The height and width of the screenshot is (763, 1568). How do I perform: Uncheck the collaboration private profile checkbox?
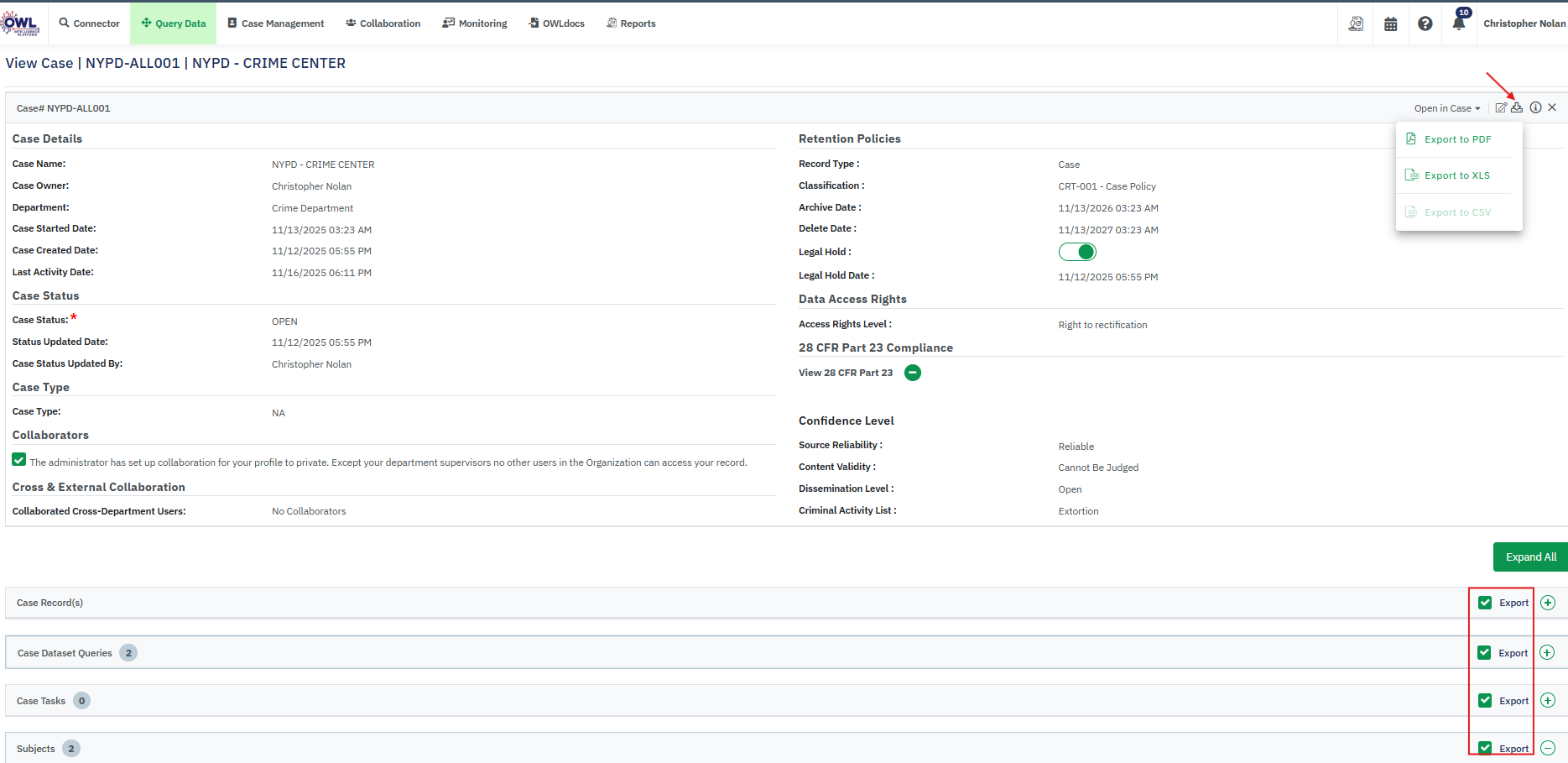click(x=19, y=460)
